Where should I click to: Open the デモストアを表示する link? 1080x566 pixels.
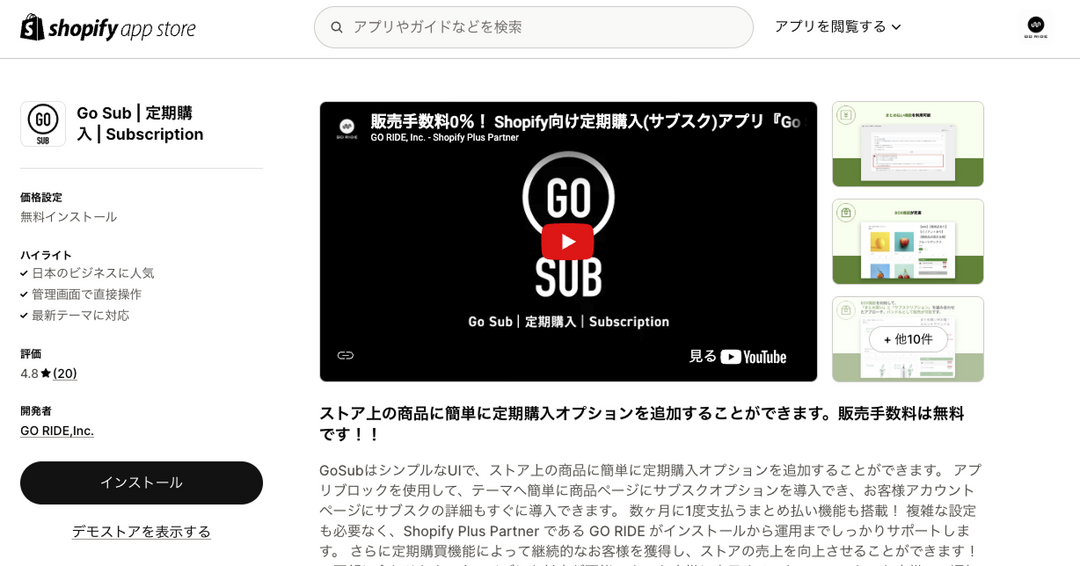pos(141,532)
